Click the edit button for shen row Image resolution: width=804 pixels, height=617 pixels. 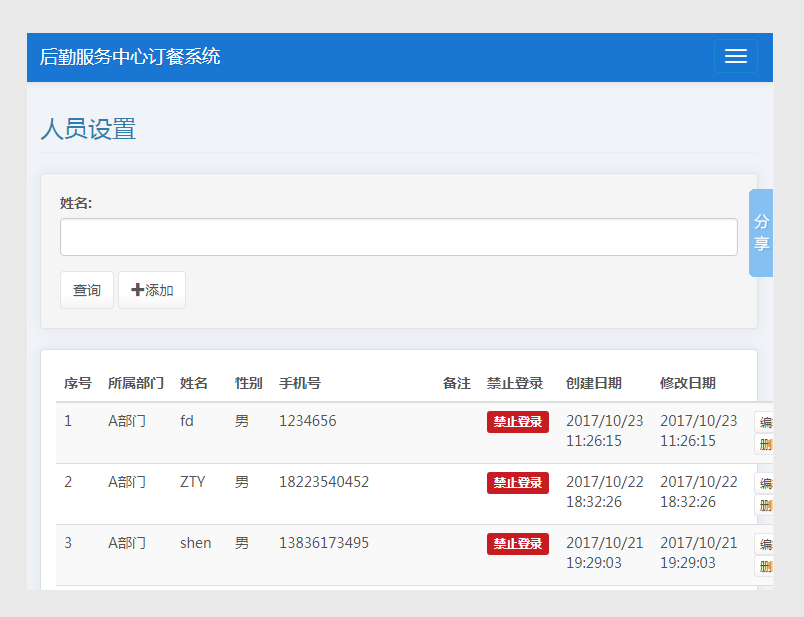click(765, 545)
